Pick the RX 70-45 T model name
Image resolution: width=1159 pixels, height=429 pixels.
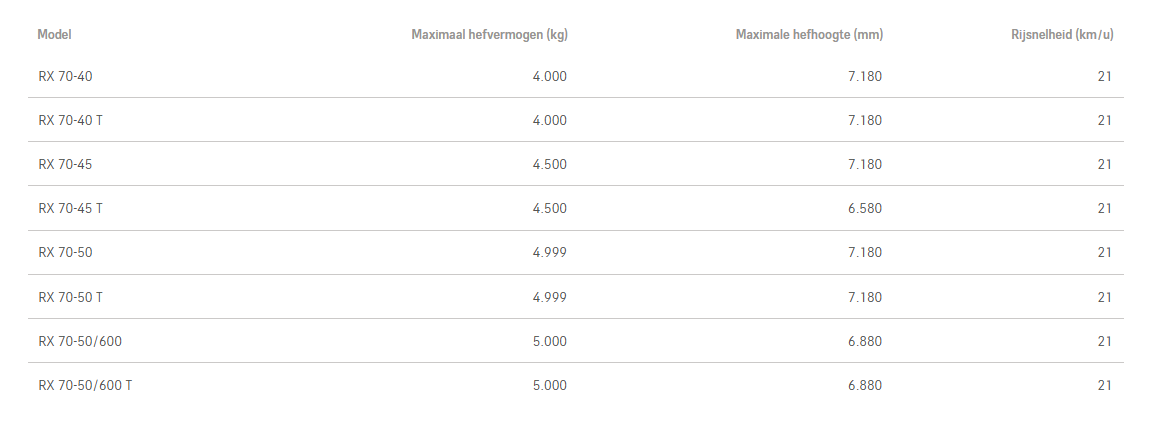point(70,208)
